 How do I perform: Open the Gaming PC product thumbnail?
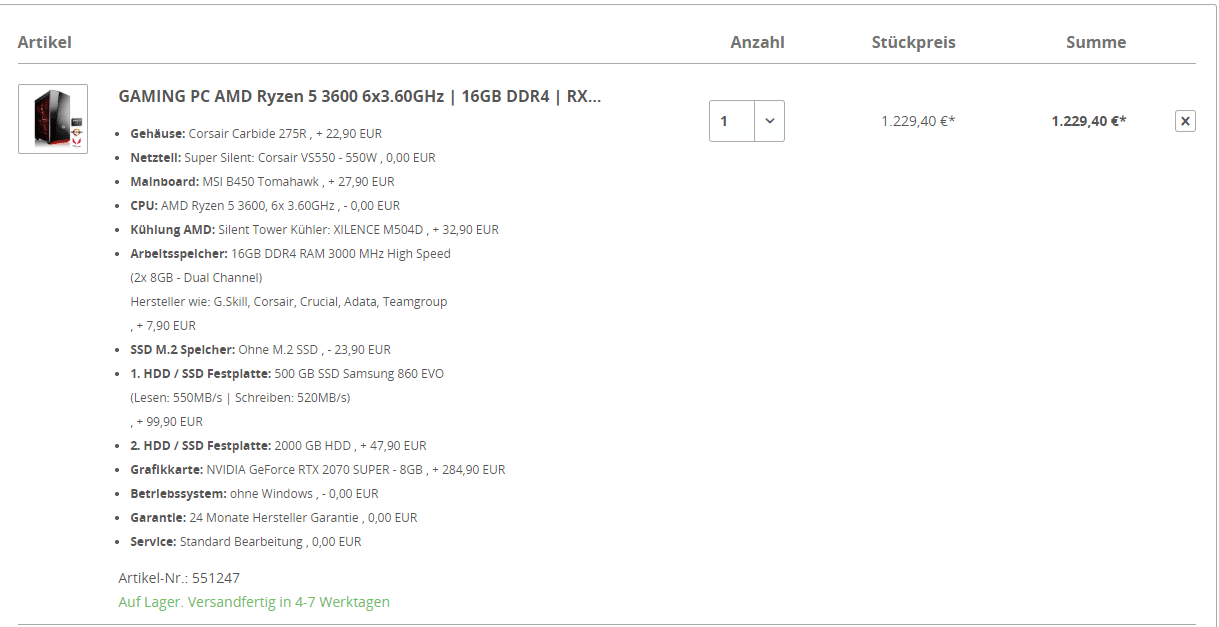[53, 119]
